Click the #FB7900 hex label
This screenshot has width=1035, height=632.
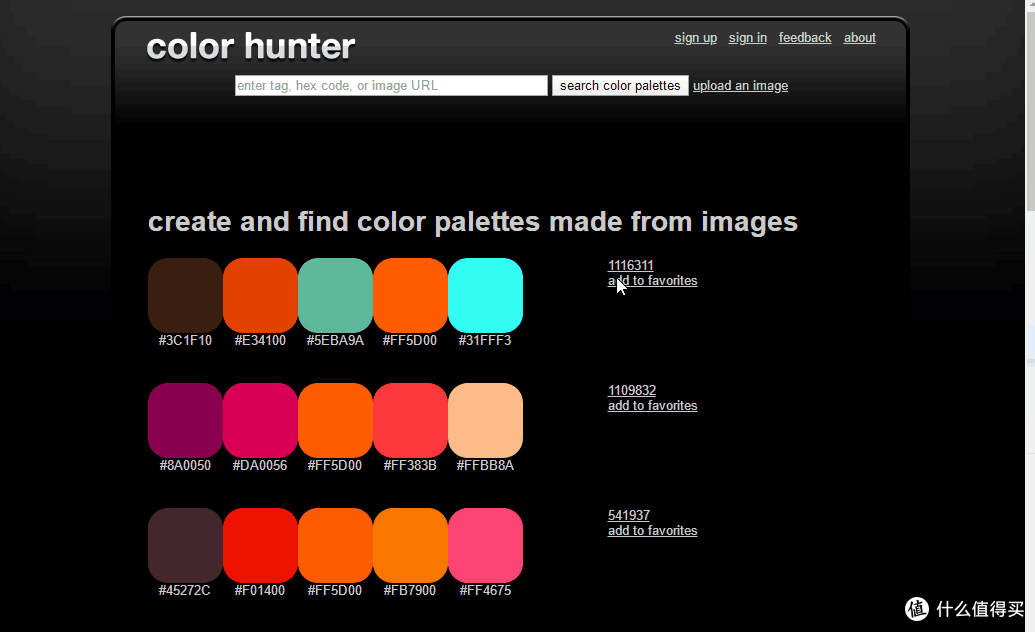[409, 590]
